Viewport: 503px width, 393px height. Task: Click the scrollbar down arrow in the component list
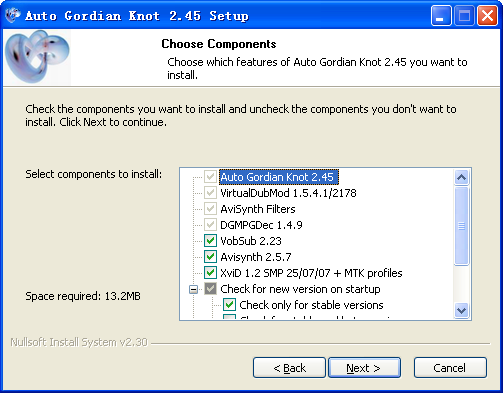pyautogui.click(x=462, y=311)
